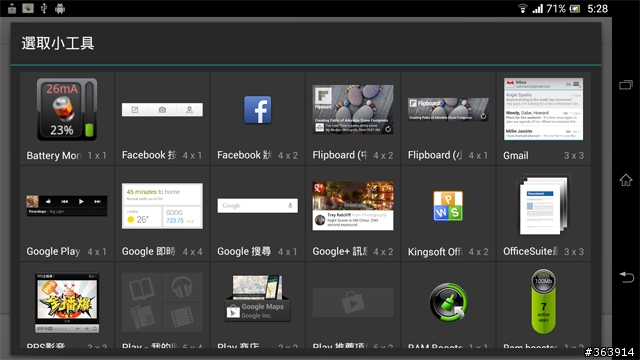The height and width of the screenshot is (360, 640).
Task: Tap the download notification icon in status bar
Action: [12, 8]
